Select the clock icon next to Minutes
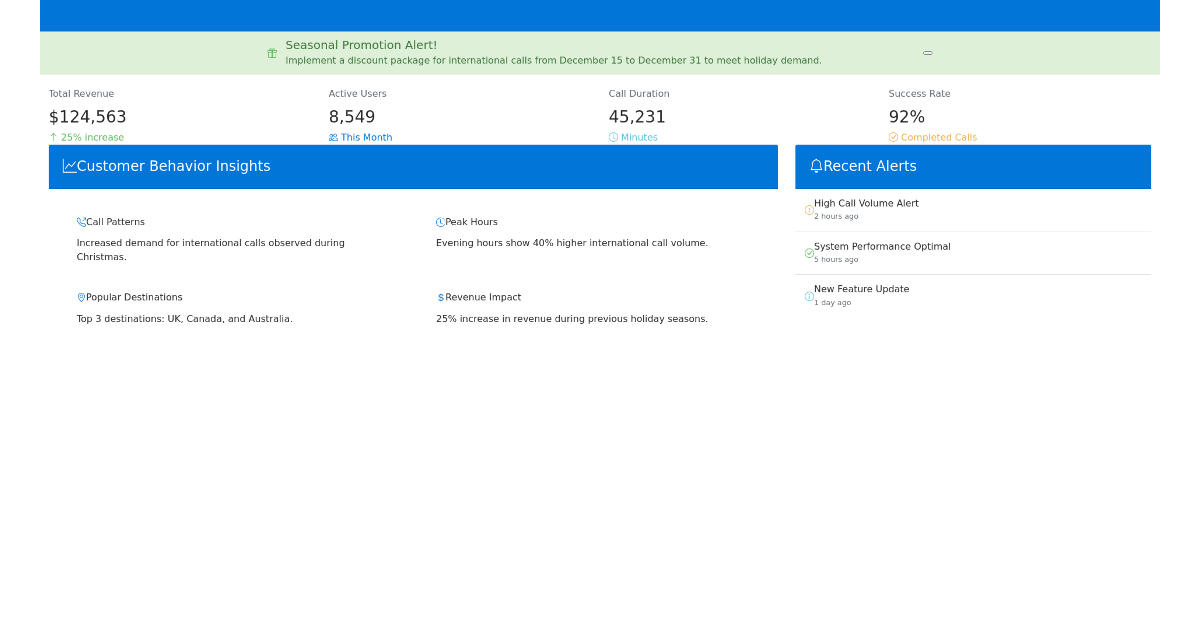The image size is (1200, 630). tap(615, 137)
